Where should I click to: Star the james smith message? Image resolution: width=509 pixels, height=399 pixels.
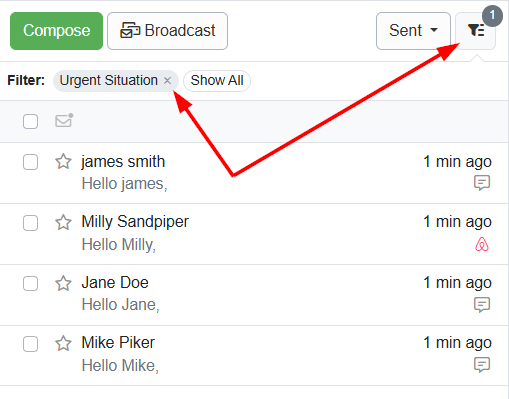63,162
